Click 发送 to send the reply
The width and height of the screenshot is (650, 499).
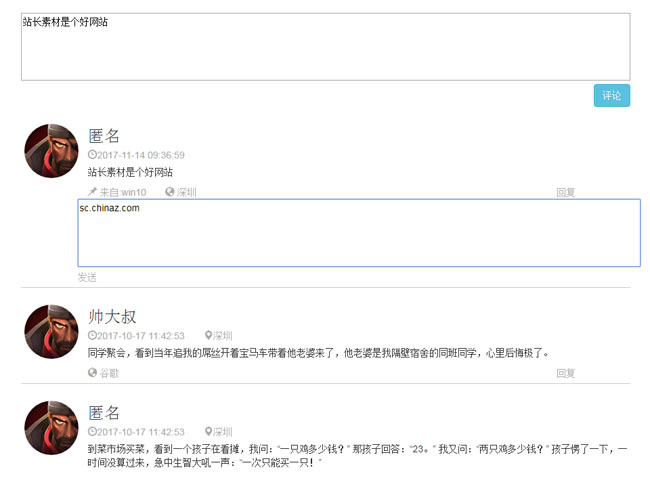[x=87, y=277]
